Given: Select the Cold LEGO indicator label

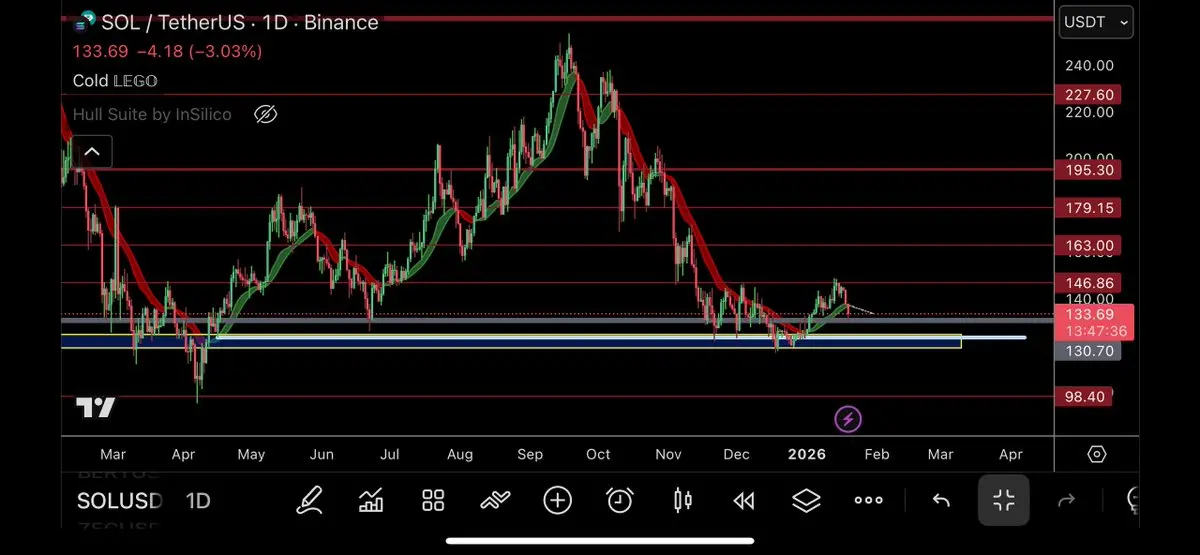Looking at the screenshot, I should coord(115,81).
